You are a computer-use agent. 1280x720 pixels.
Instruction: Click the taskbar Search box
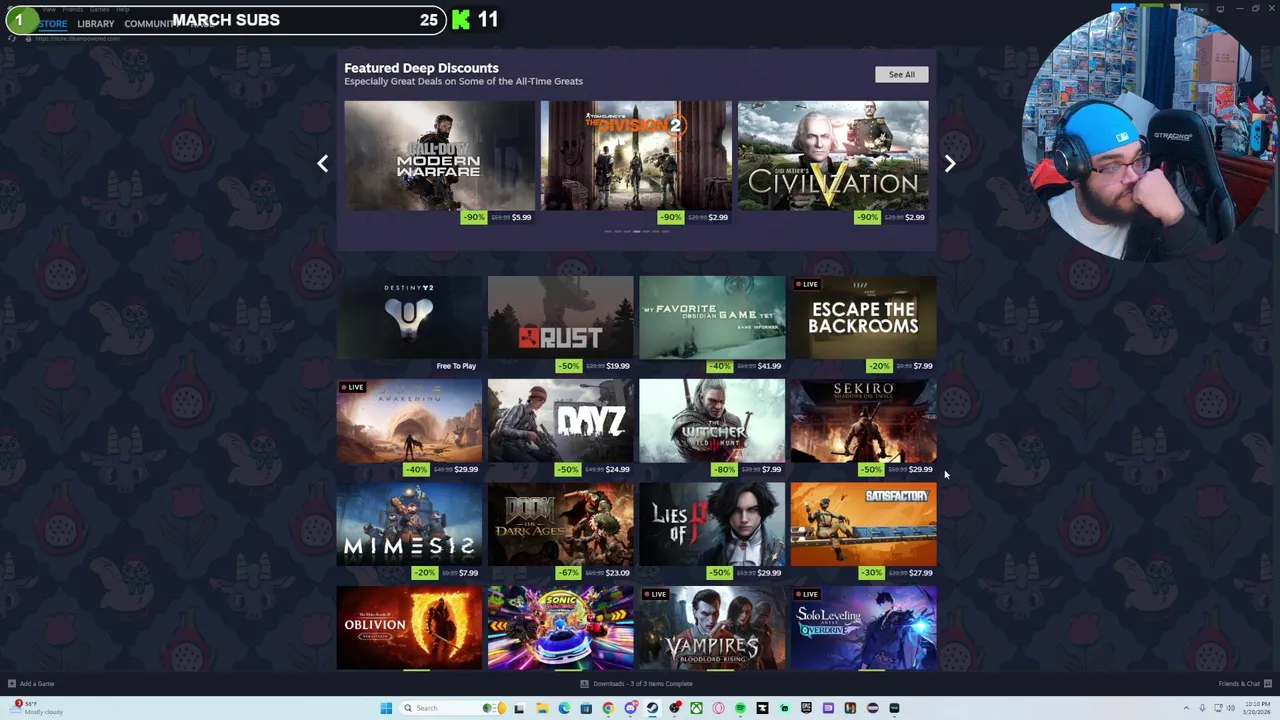point(453,708)
